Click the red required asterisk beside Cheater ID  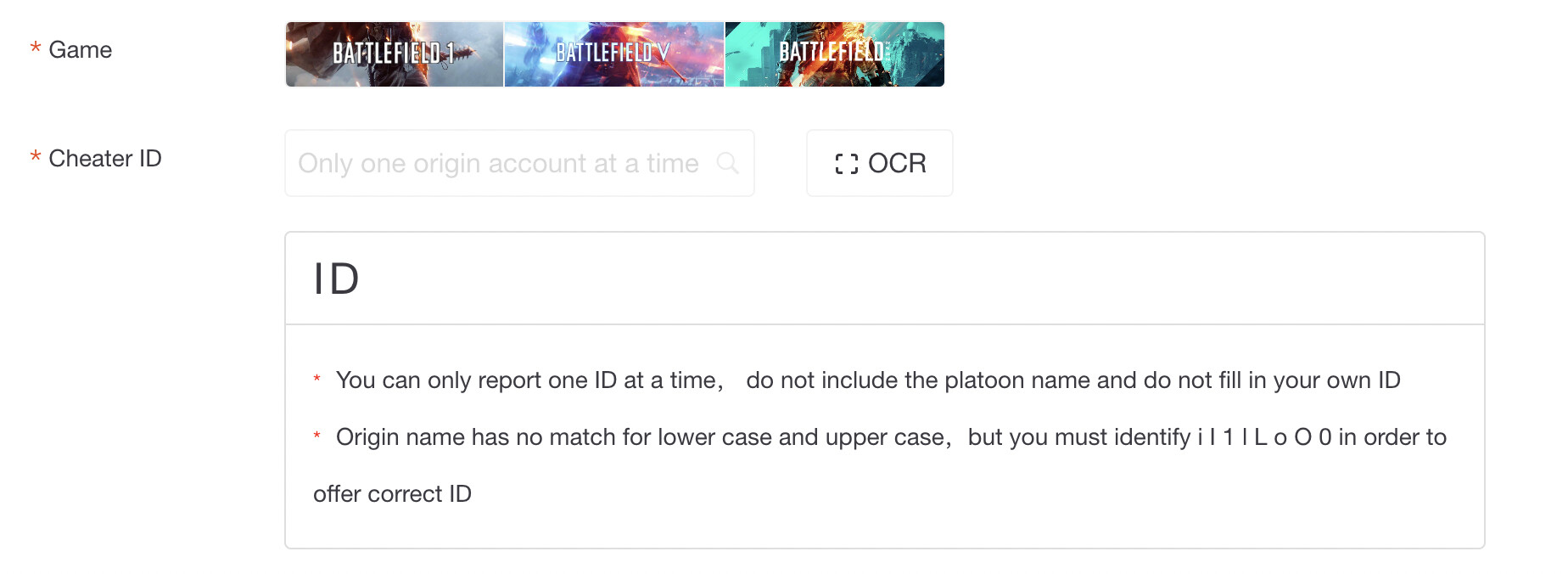point(36,157)
